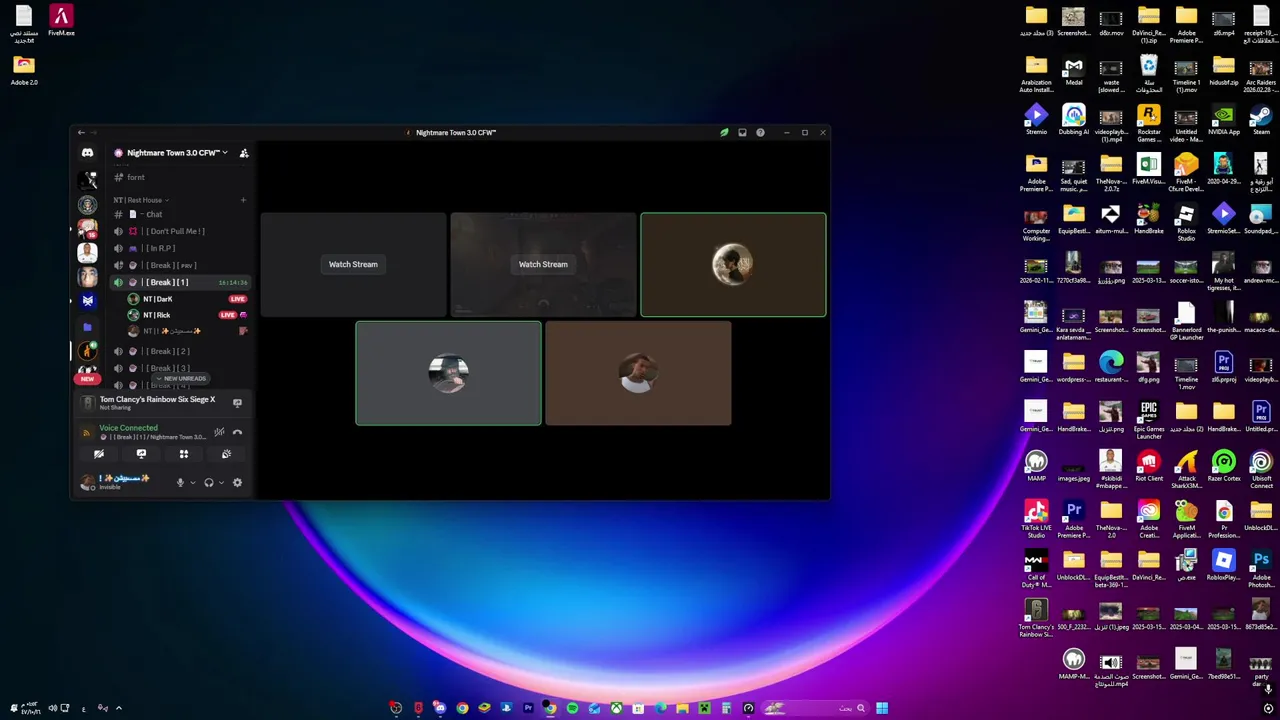Select the brown participant tile

click(638, 373)
